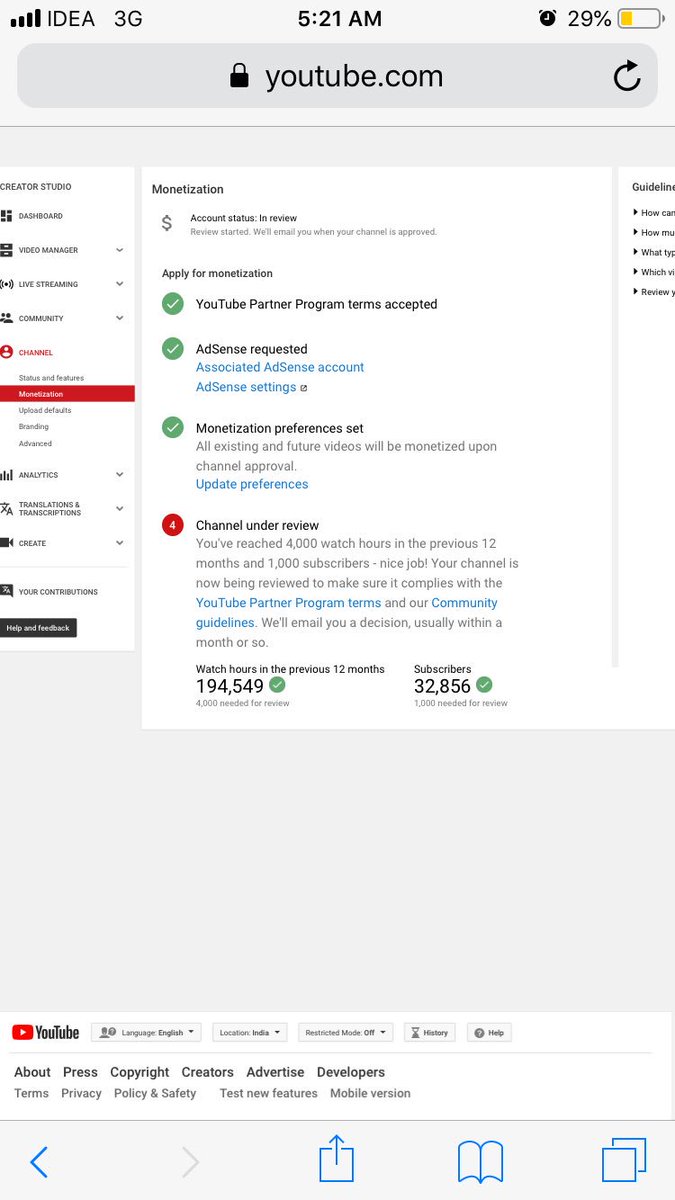Open the Press footer link
675x1200 pixels.
click(x=80, y=1072)
